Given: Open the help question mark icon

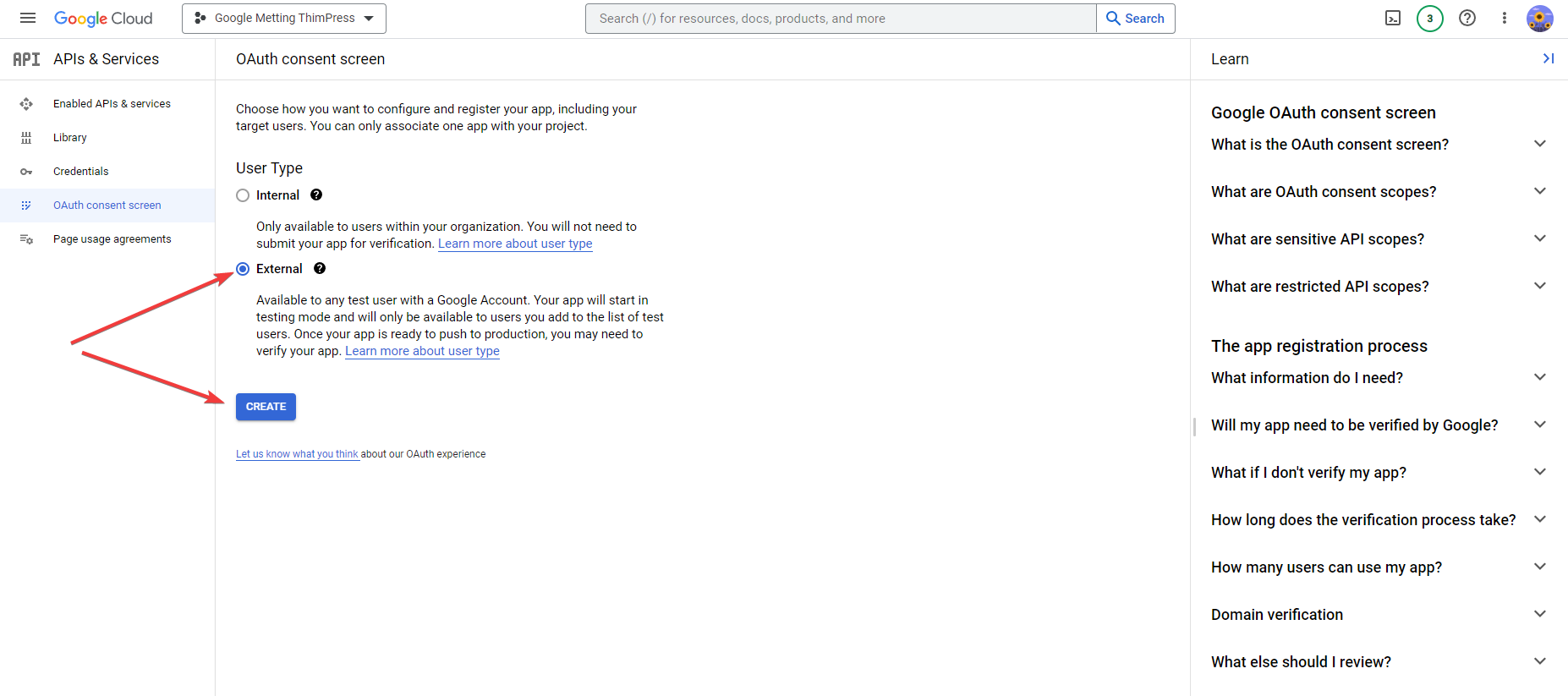Looking at the screenshot, I should point(1467,18).
